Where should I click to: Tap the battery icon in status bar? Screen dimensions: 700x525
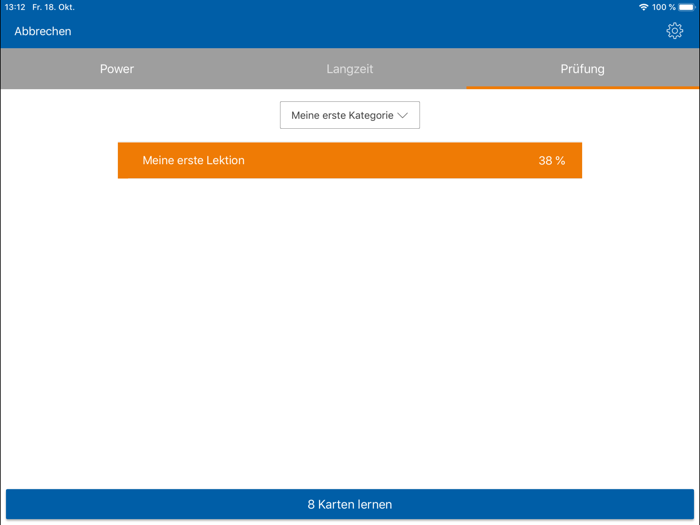687,7
